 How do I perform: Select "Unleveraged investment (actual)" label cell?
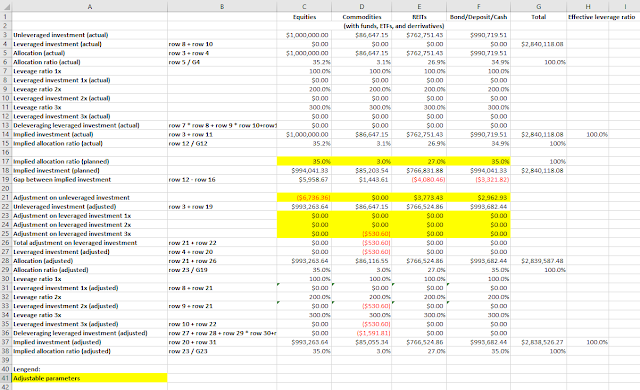click(89, 35)
